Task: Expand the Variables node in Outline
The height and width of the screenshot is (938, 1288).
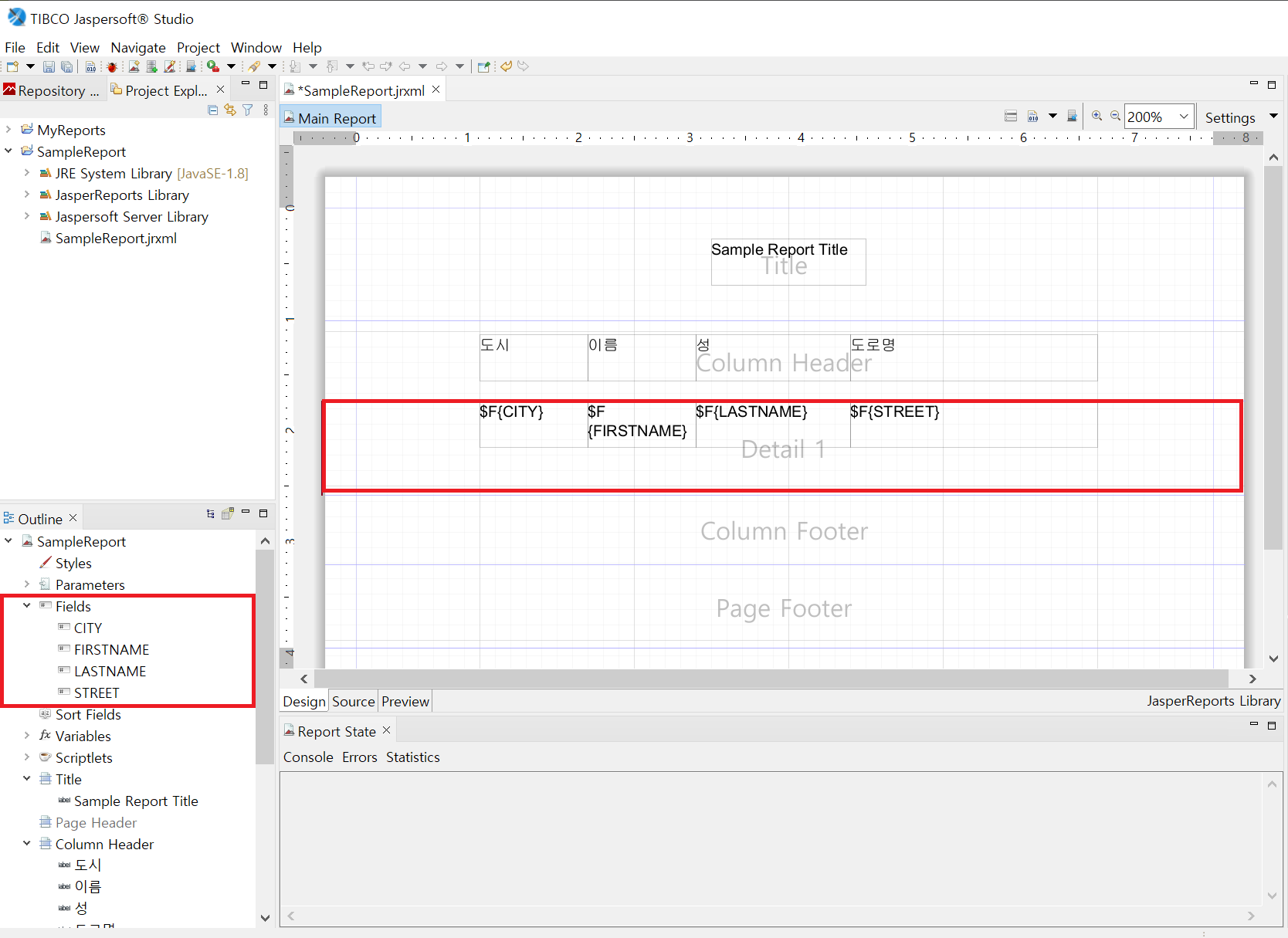Action: 27,736
